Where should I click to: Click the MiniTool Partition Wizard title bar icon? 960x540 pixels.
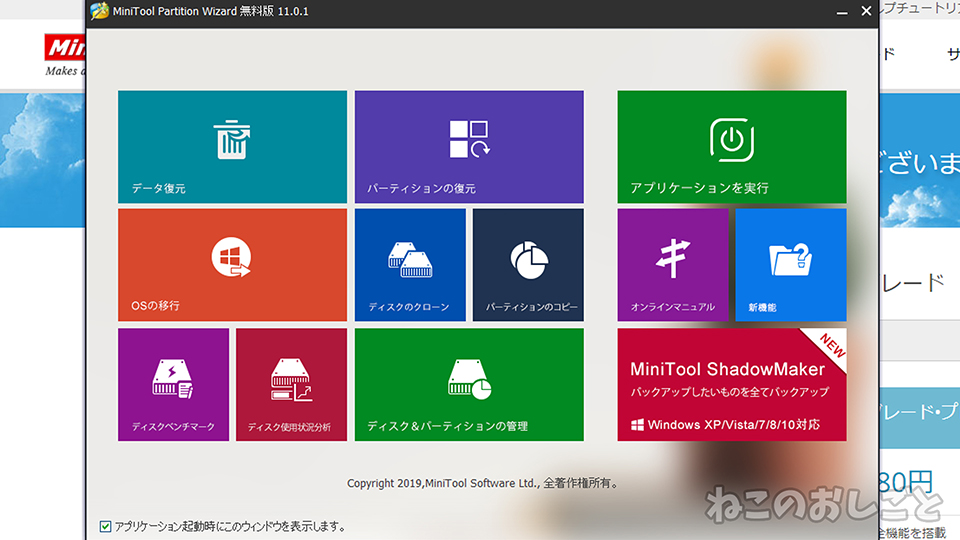coord(99,11)
